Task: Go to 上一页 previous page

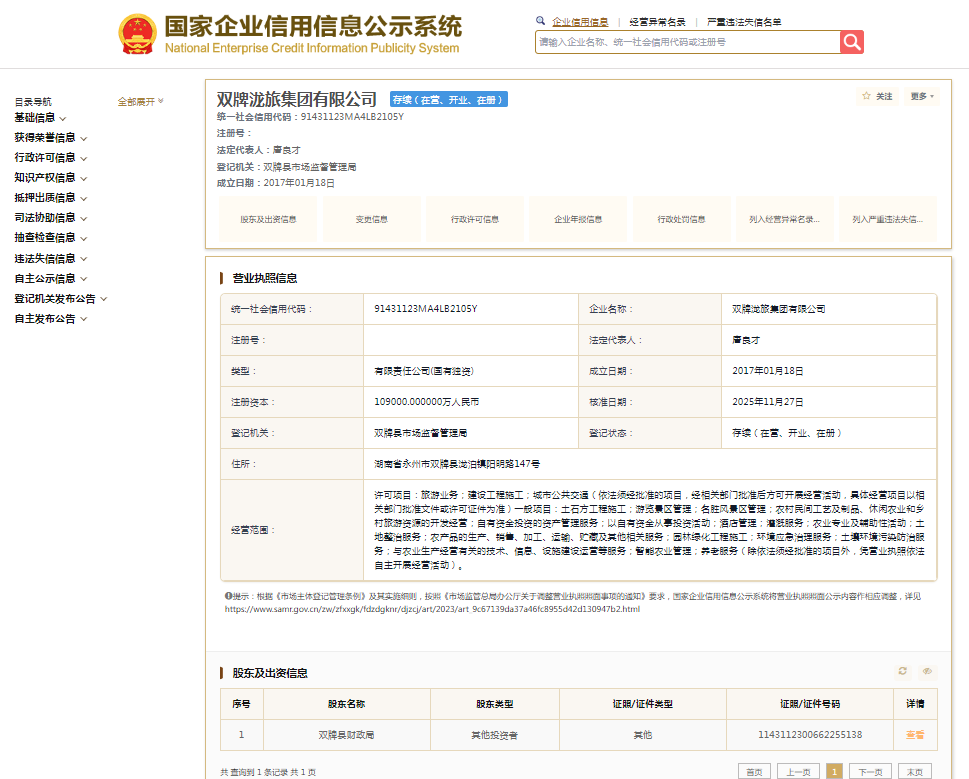Action: pyautogui.click(x=798, y=772)
